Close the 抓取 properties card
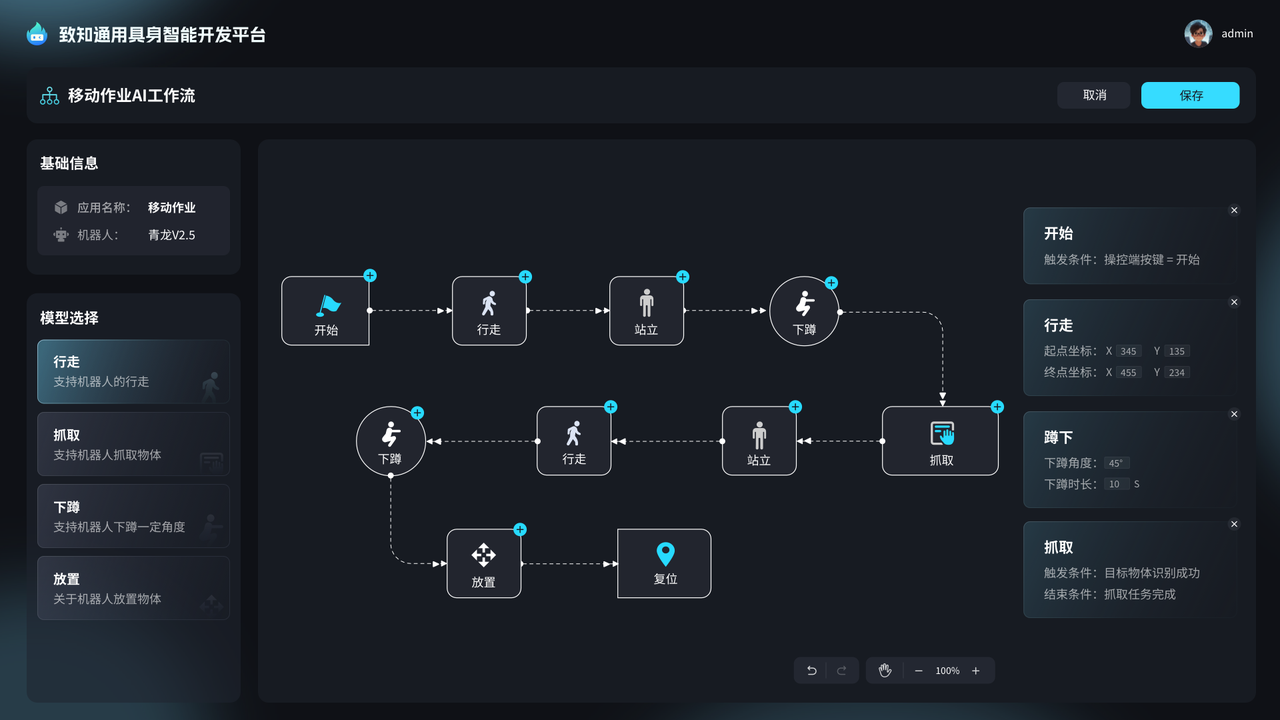1280x720 pixels. (x=1234, y=524)
